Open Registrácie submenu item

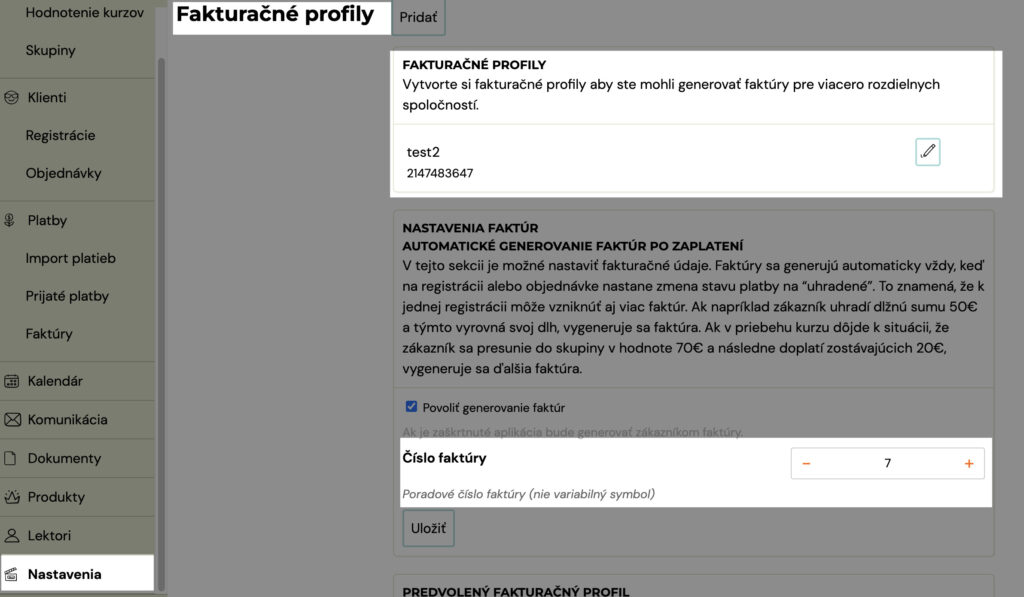point(60,135)
